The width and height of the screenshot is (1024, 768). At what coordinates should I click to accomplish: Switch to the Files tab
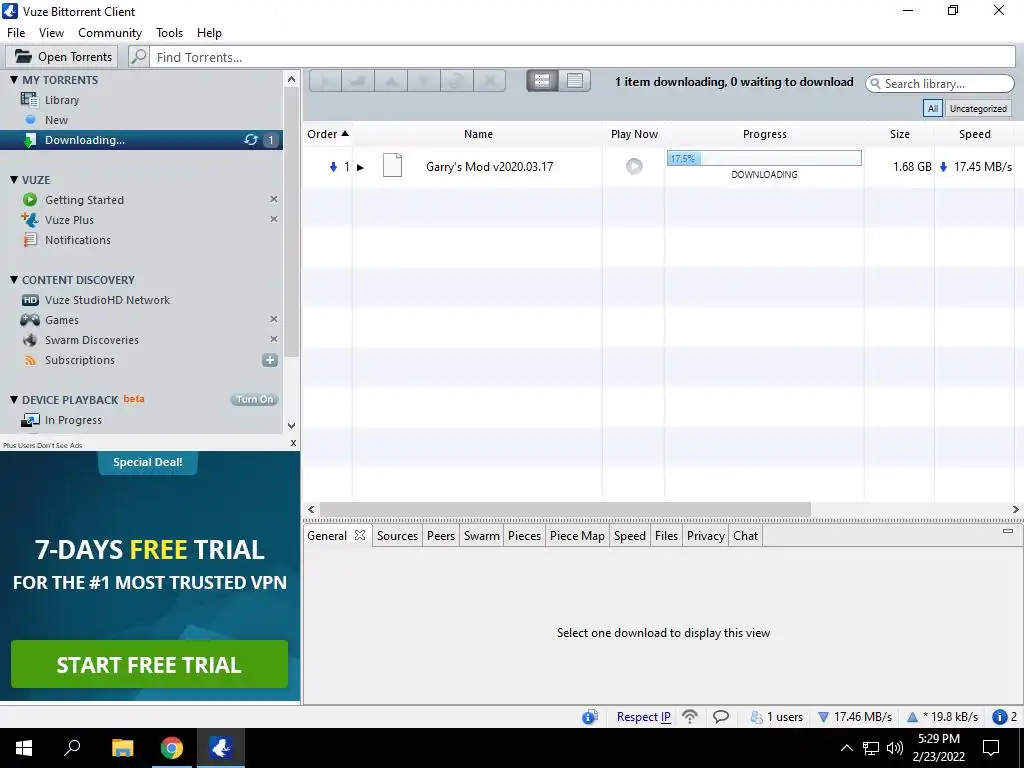click(x=666, y=536)
